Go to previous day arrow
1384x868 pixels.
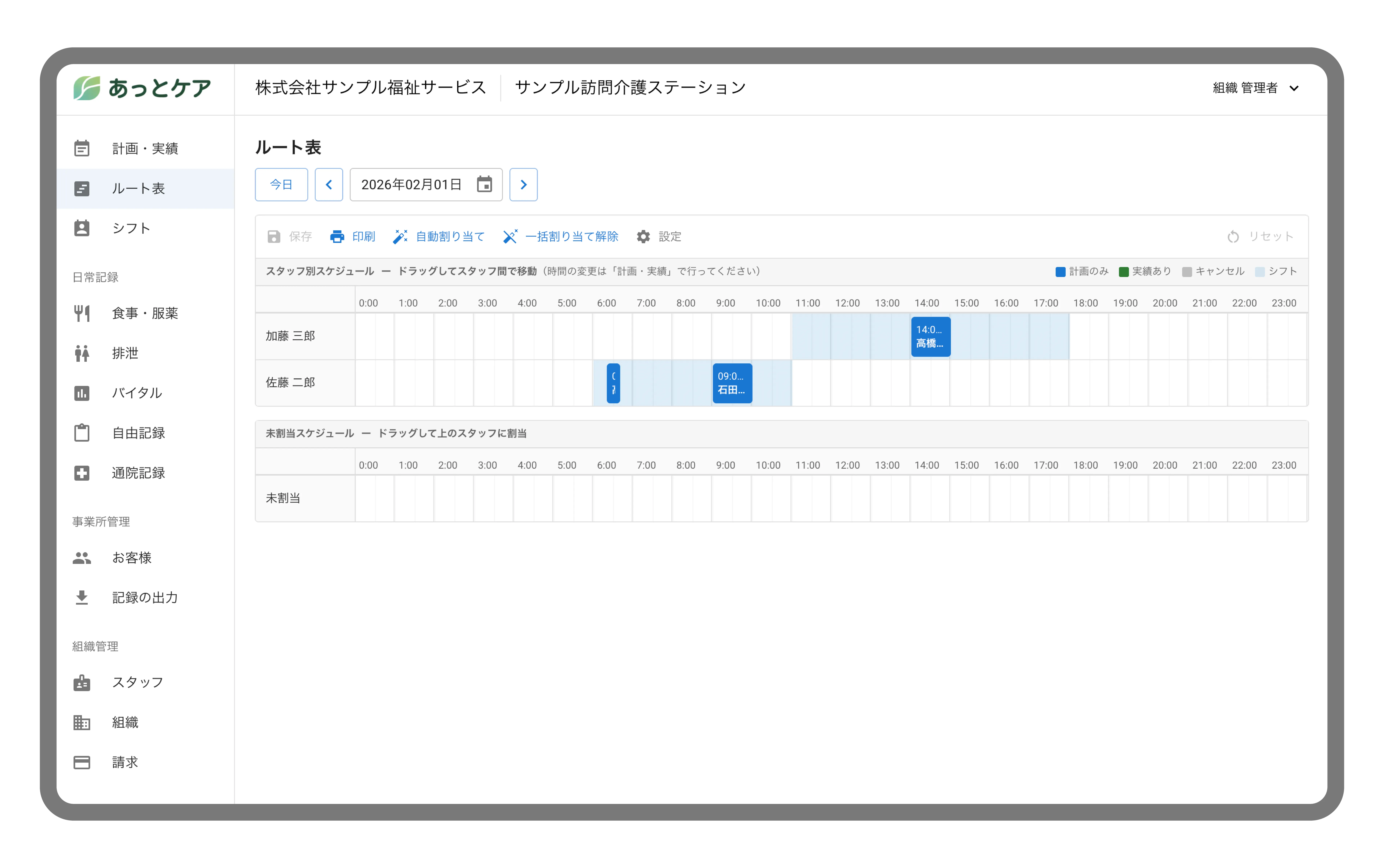click(x=329, y=185)
